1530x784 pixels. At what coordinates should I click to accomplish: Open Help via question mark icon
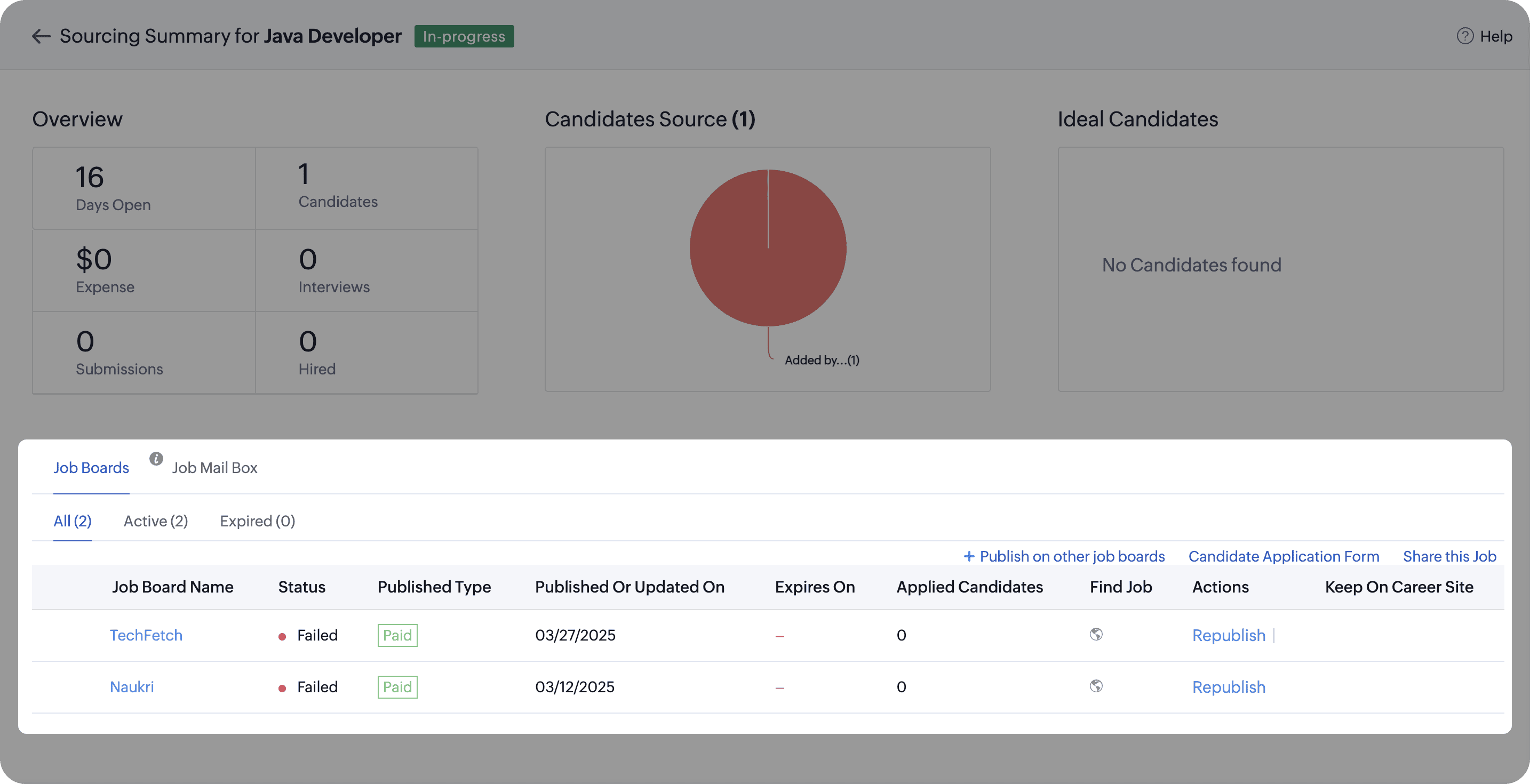(1465, 36)
